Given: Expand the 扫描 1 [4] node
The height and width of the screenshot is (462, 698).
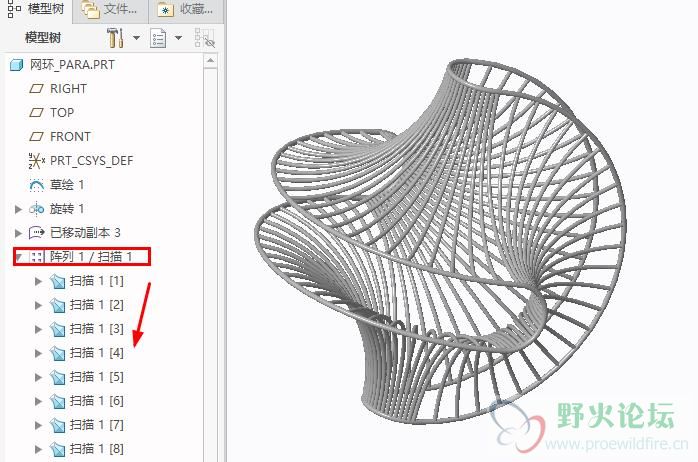Looking at the screenshot, I should (x=38, y=353).
